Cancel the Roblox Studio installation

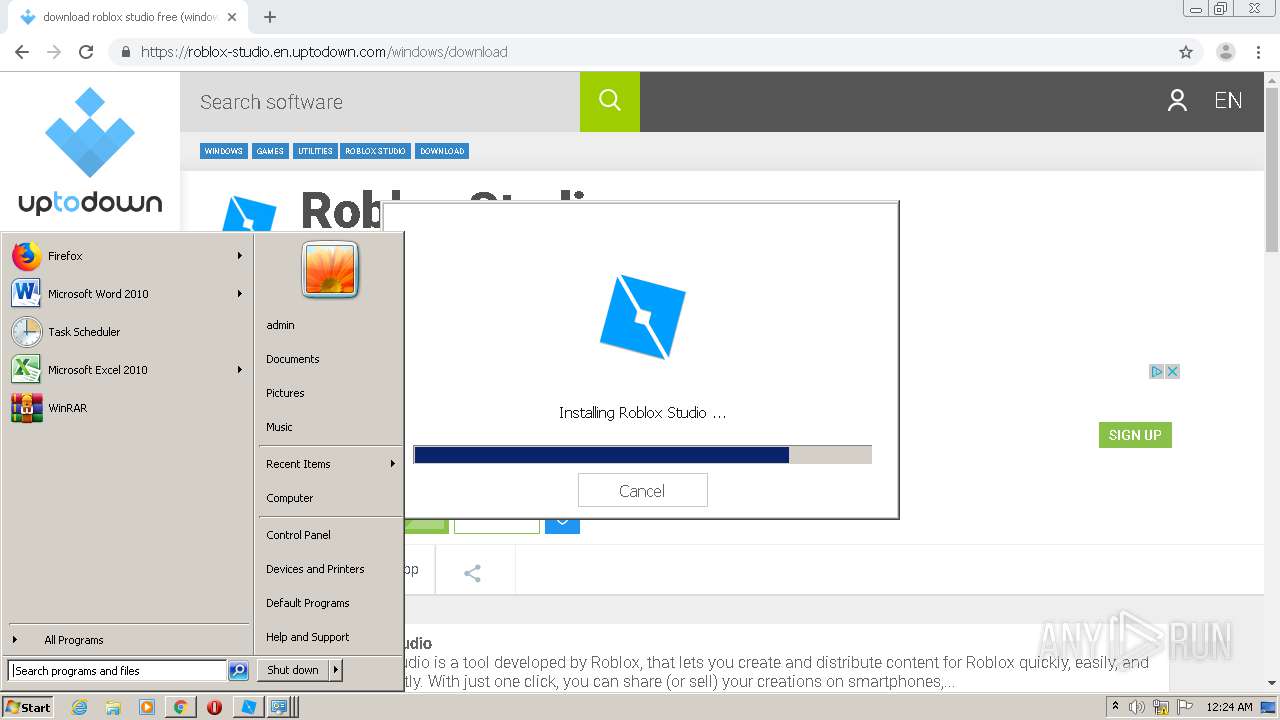tap(642, 491)
